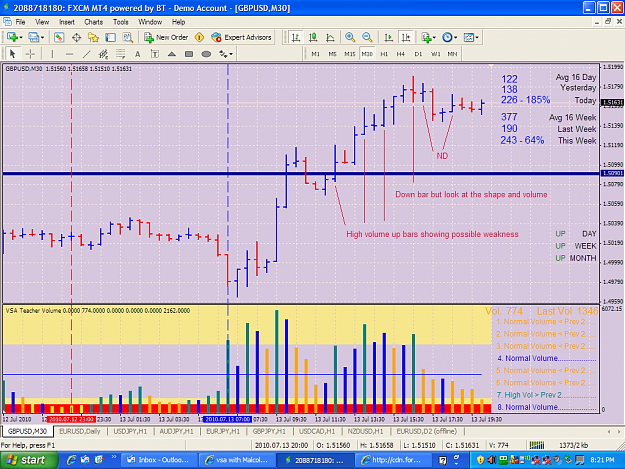Click the New Order button
This screenshot has width=625, height=469.
pos(166,37)
